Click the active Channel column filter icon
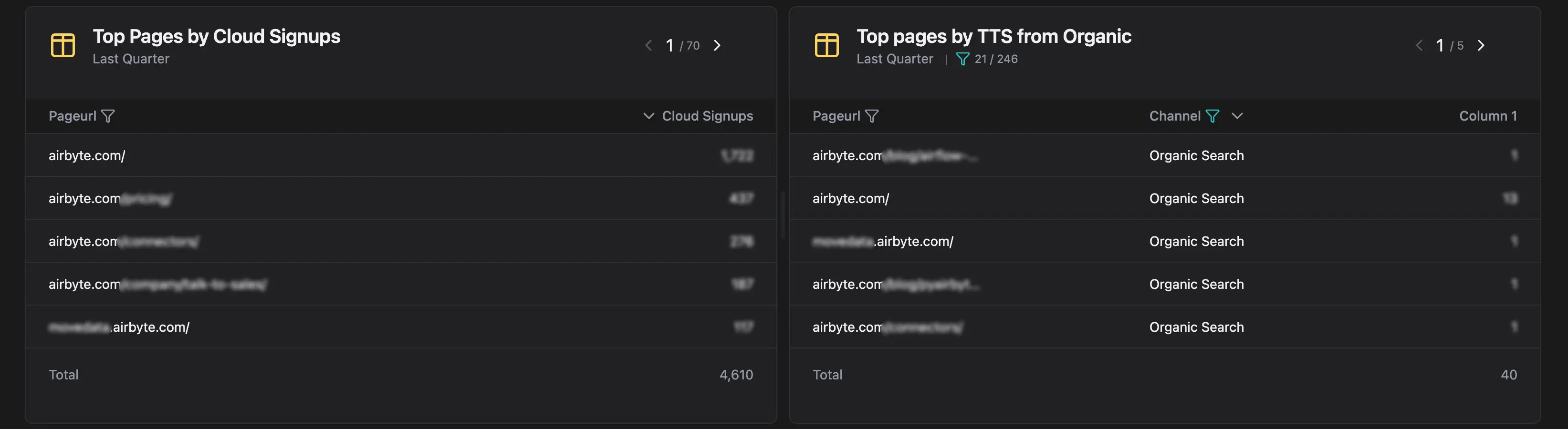 [x=1212, y=116]
